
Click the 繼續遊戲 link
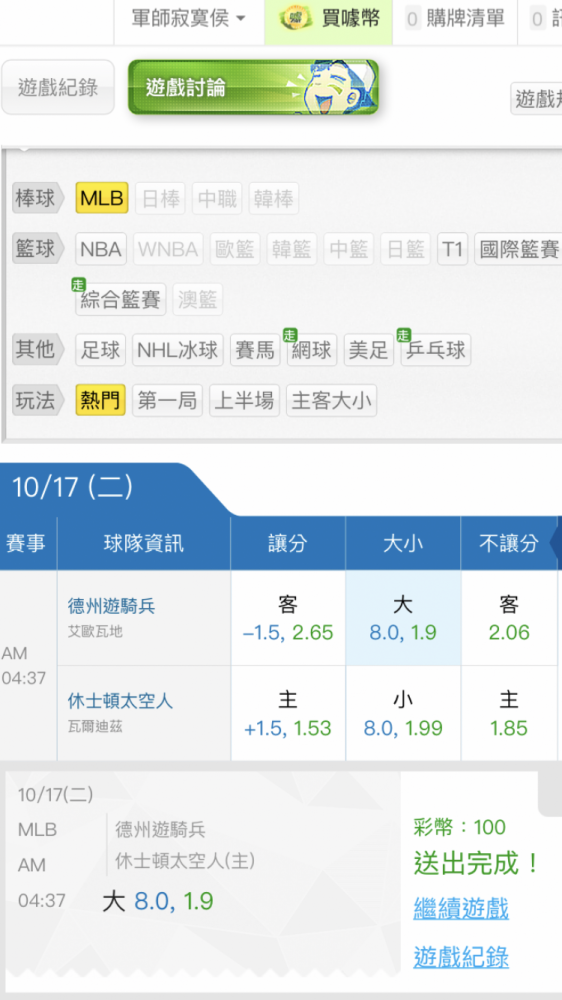click(x=461, y=908)
